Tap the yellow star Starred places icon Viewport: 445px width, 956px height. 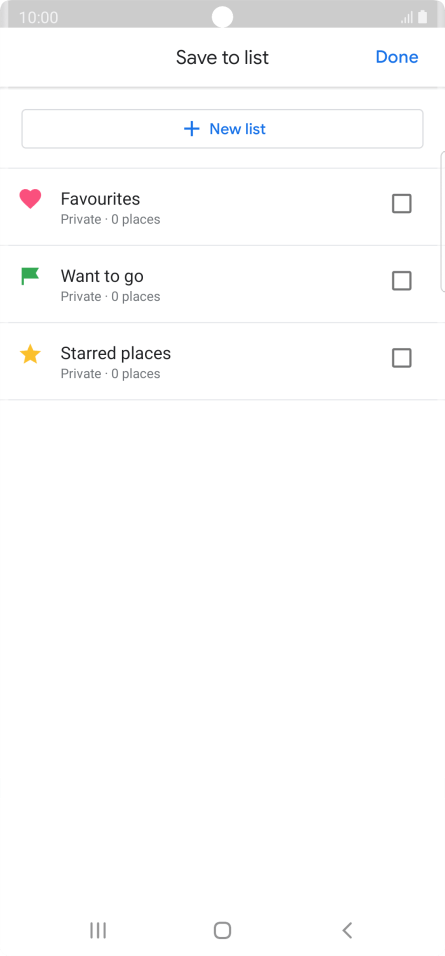click(x=30, y=354)
